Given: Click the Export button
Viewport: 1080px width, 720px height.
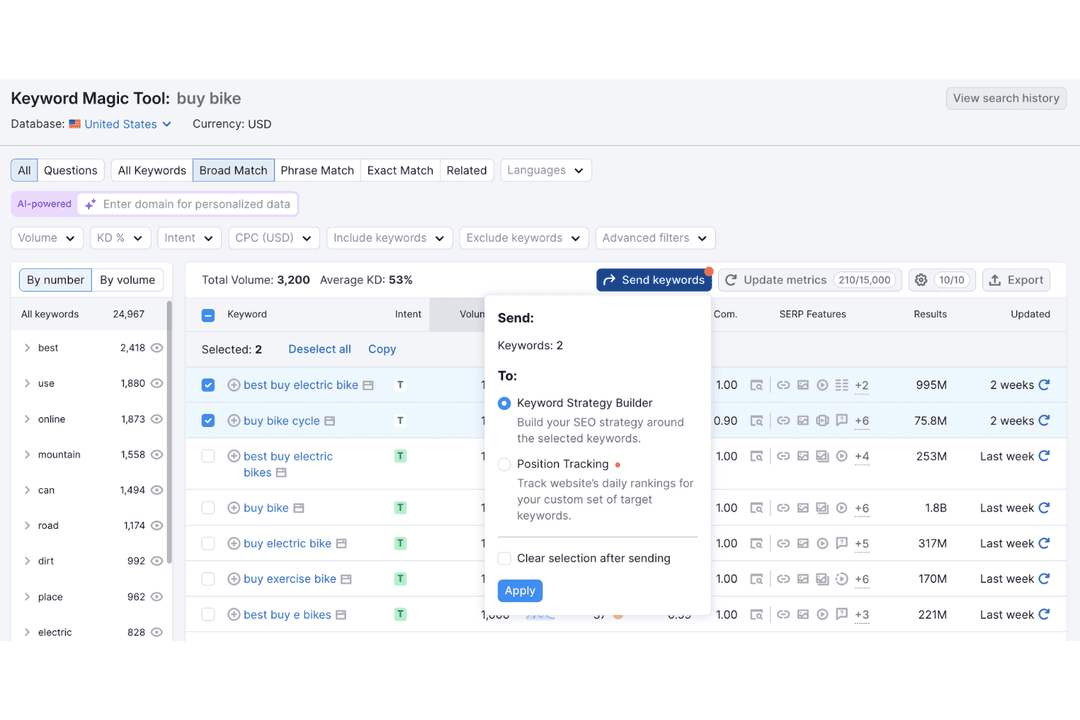Looking at the screenshot, I should (x=1016, y=280).
